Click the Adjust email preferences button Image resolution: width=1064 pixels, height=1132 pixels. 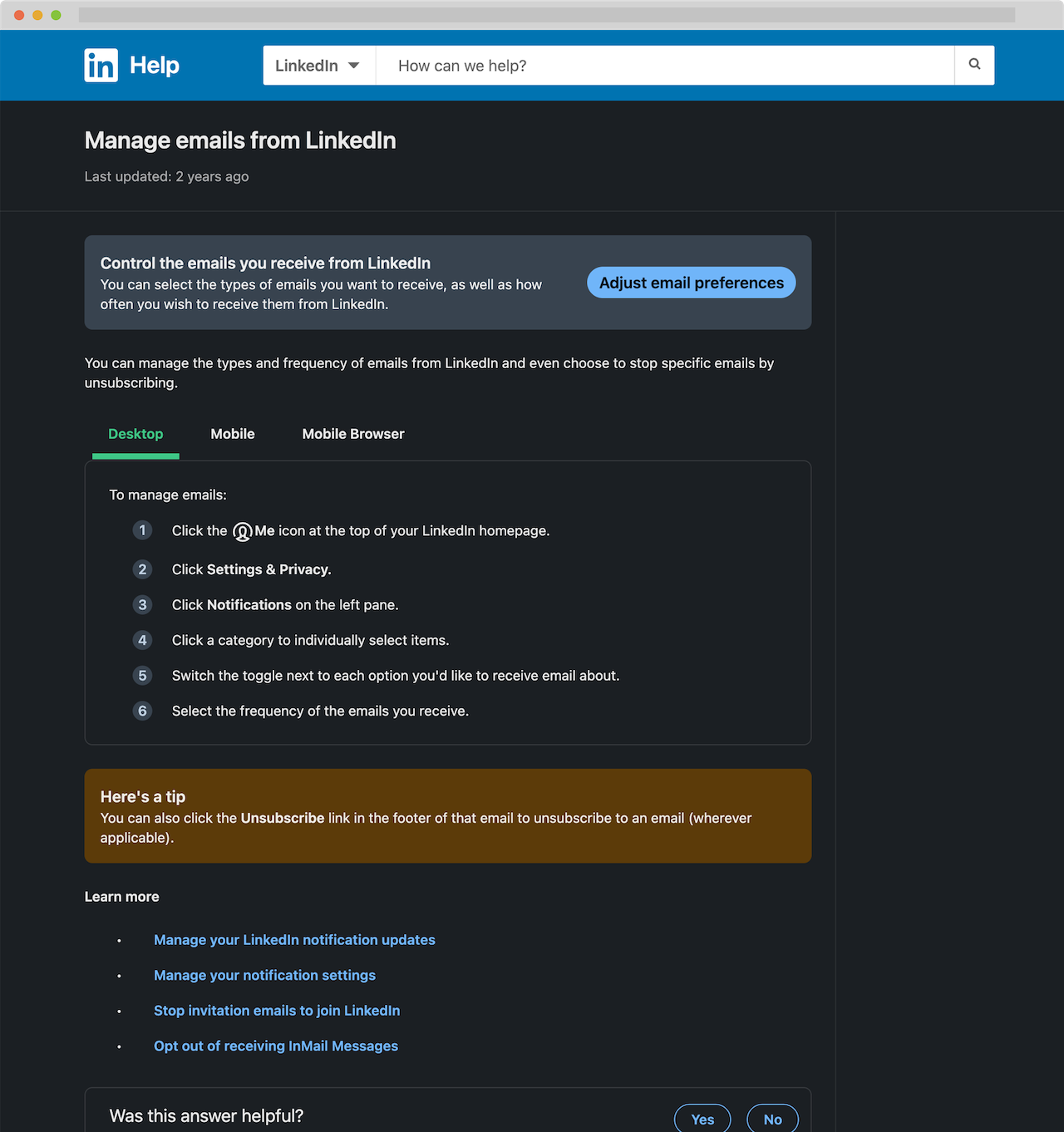(691, 283)
